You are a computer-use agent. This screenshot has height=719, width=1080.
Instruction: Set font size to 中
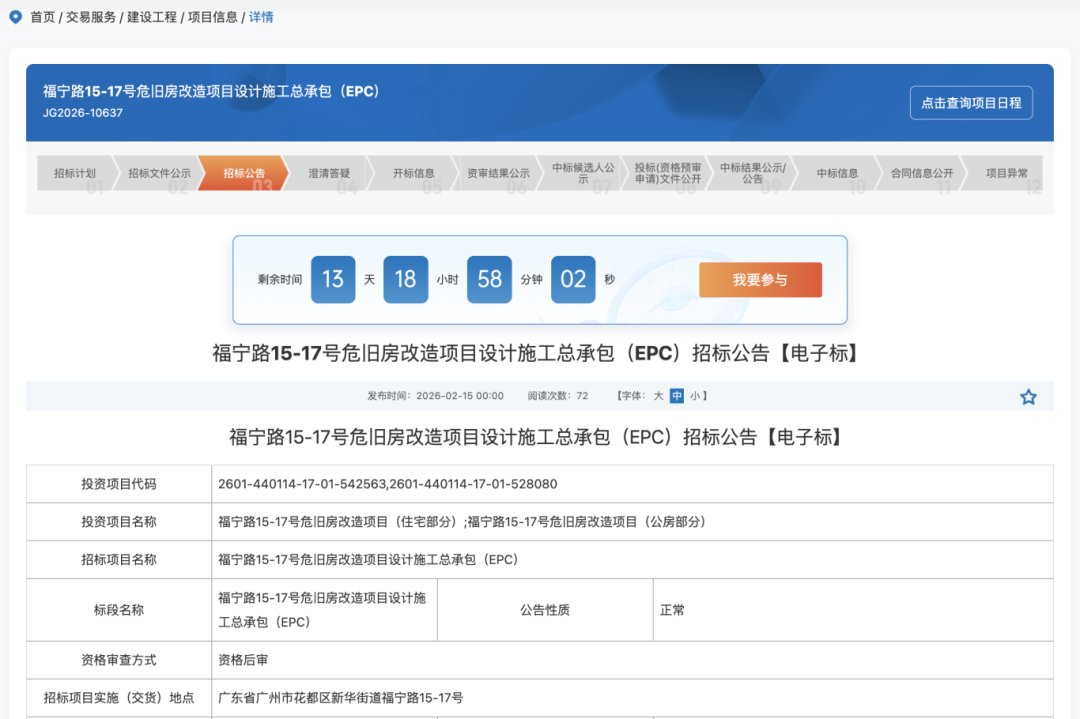coord(676,396)
